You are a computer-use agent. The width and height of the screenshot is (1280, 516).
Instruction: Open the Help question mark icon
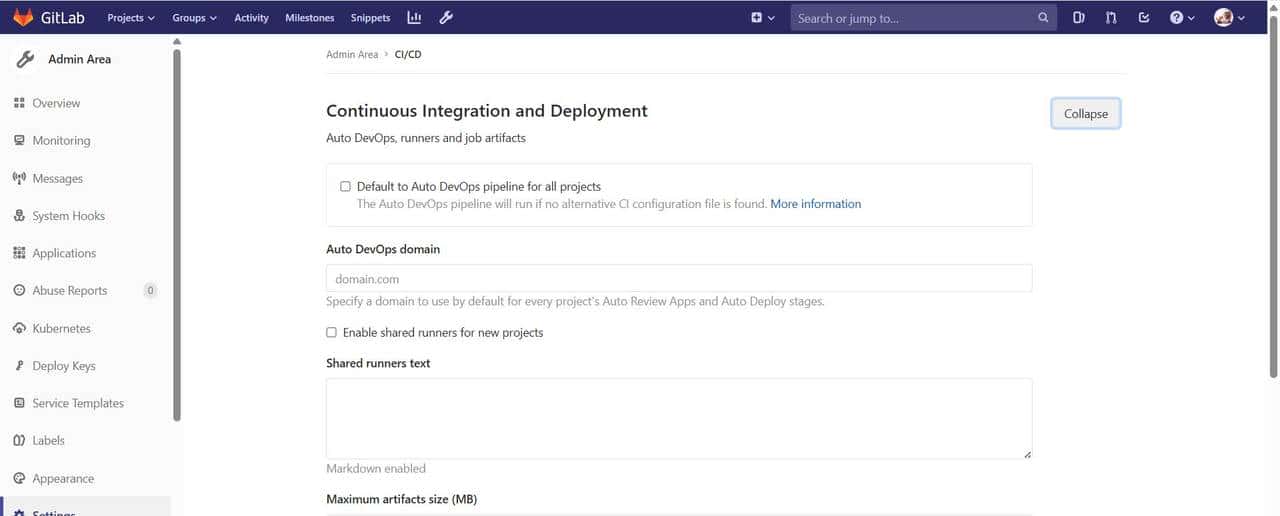[1176, 17]
